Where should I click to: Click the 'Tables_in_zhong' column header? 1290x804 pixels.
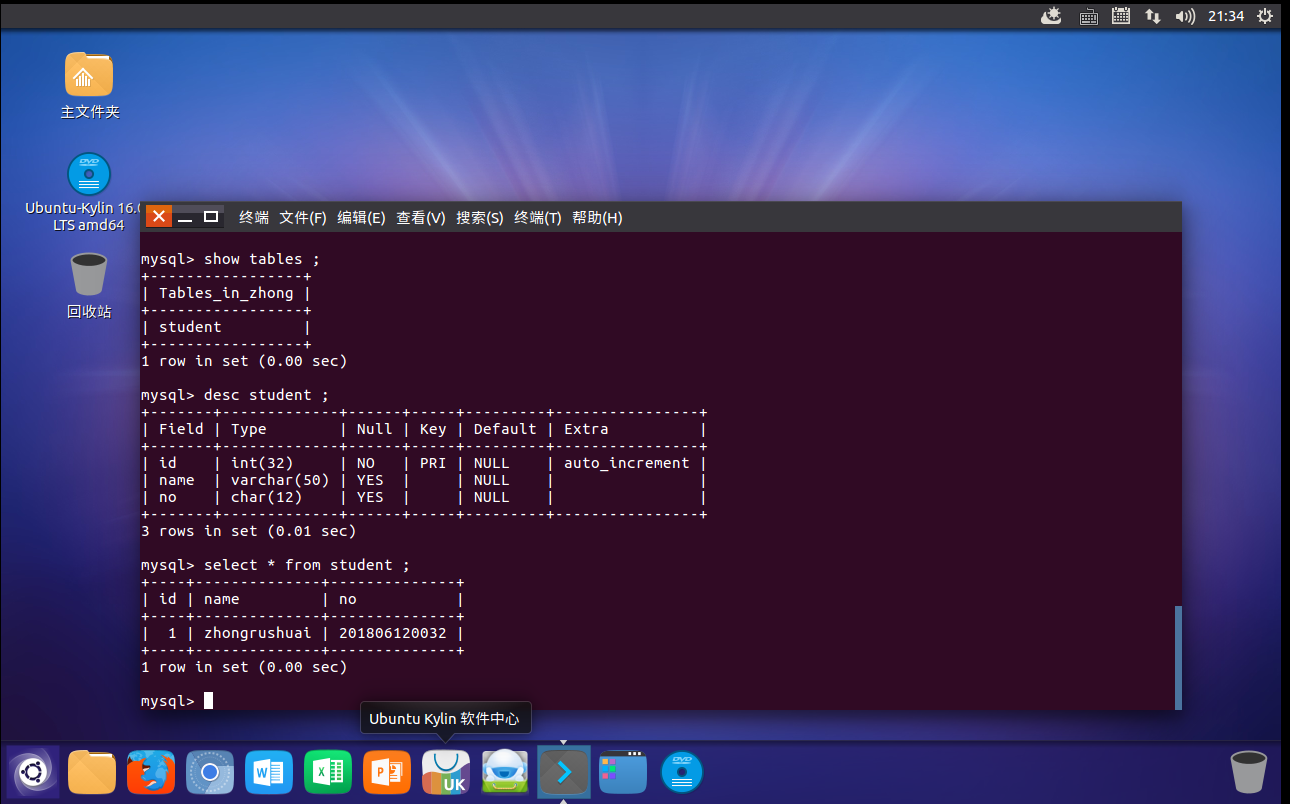pos(226,293)
